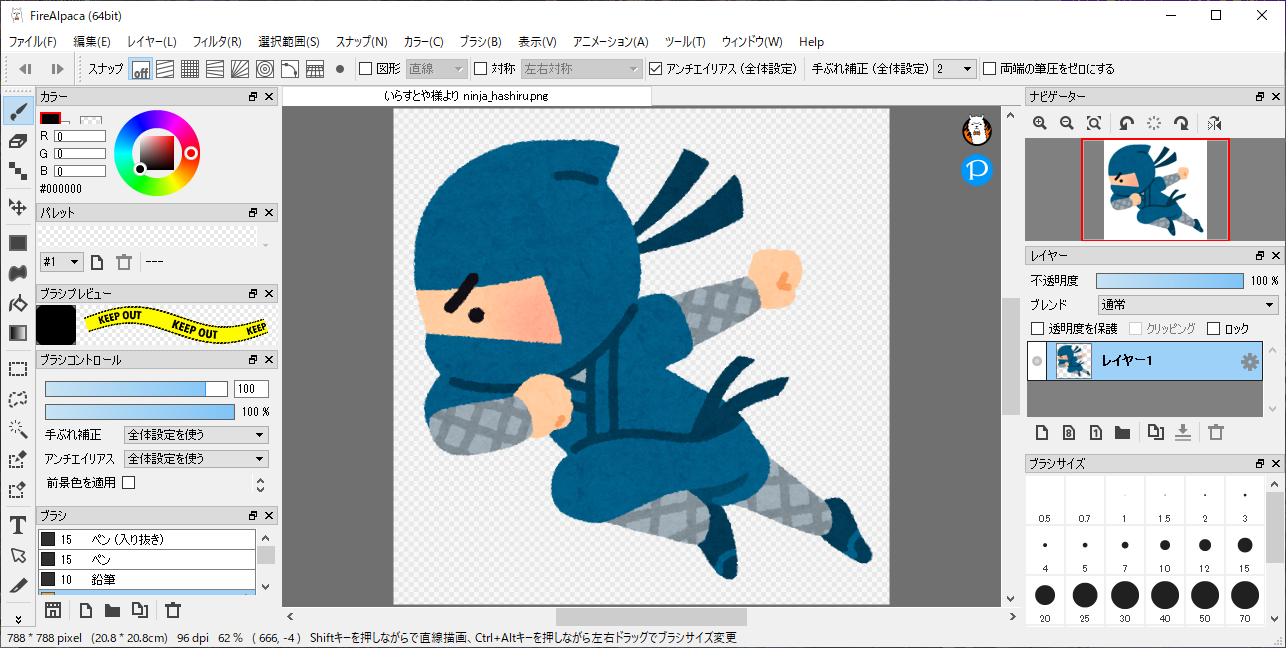1286x648 pixels.
Task: Select the Move tool
Action: 17,207
